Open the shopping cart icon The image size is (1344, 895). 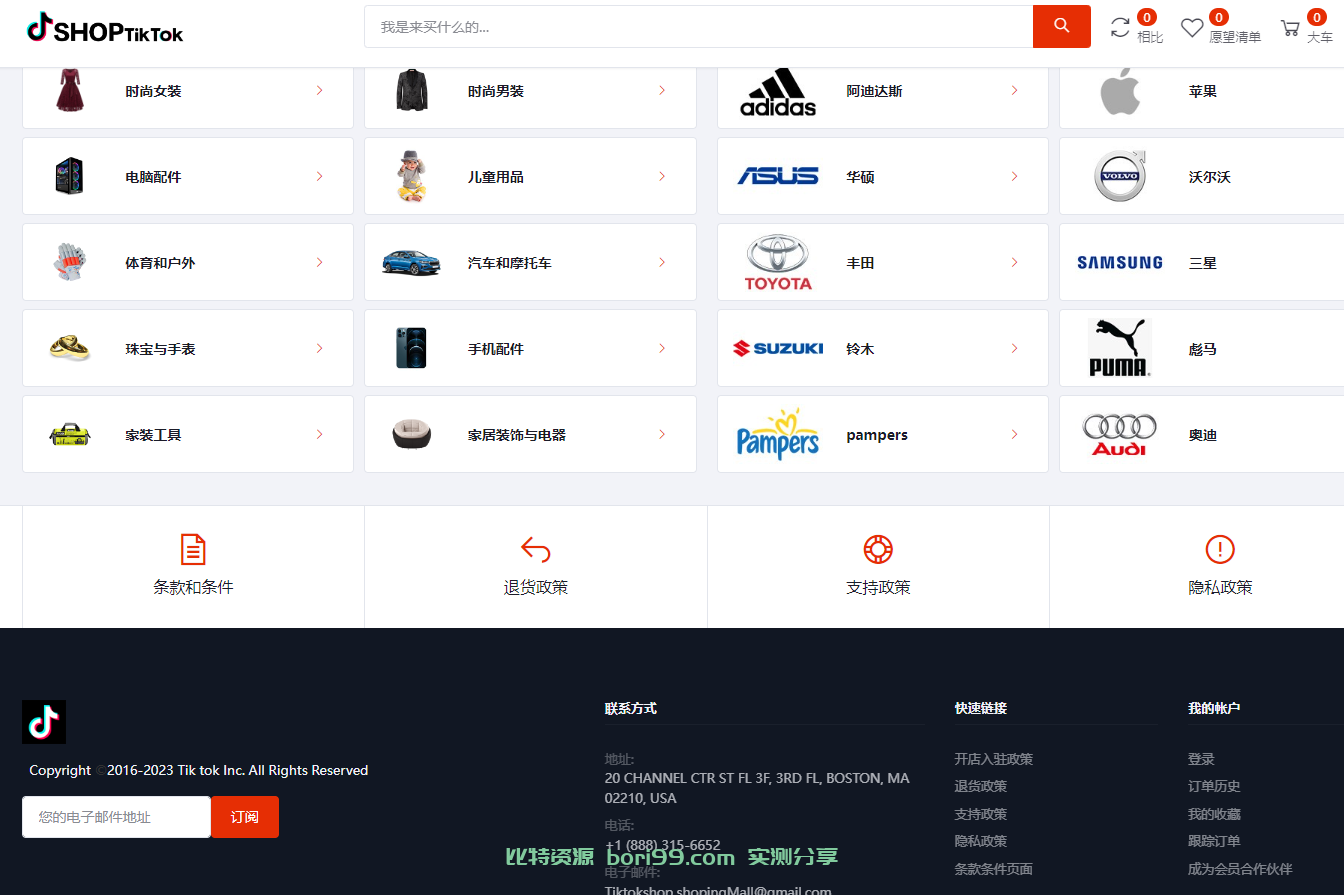tap(1290, 28)
